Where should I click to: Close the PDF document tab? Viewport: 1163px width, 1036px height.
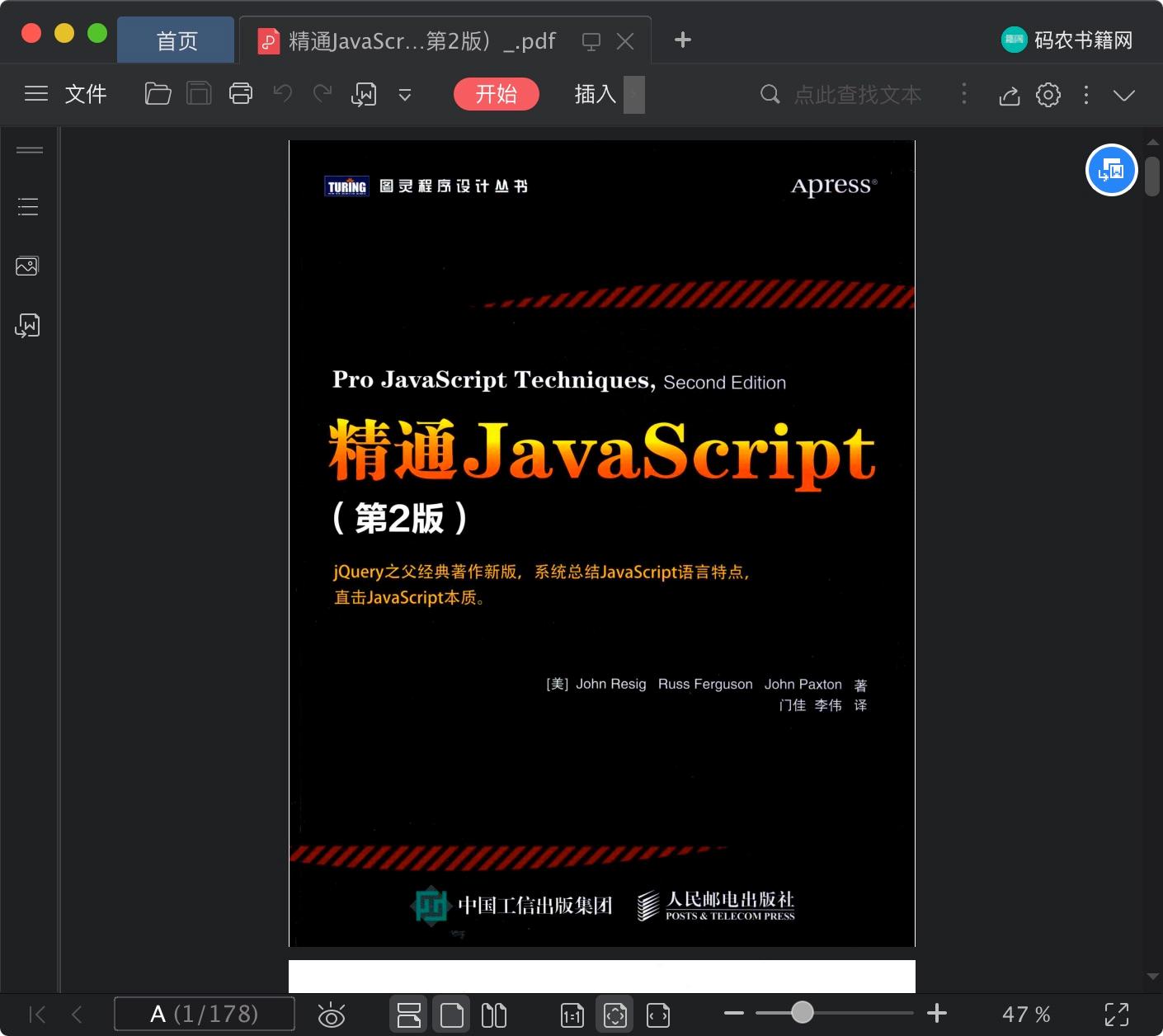coord(626,41)
